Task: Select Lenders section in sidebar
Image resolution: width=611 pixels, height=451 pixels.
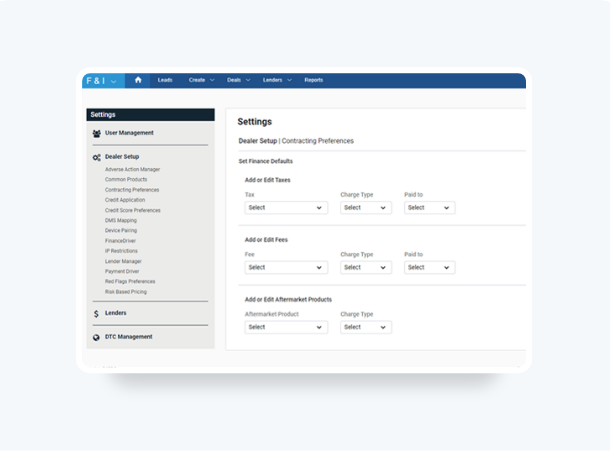Action: tap(115, 313)
